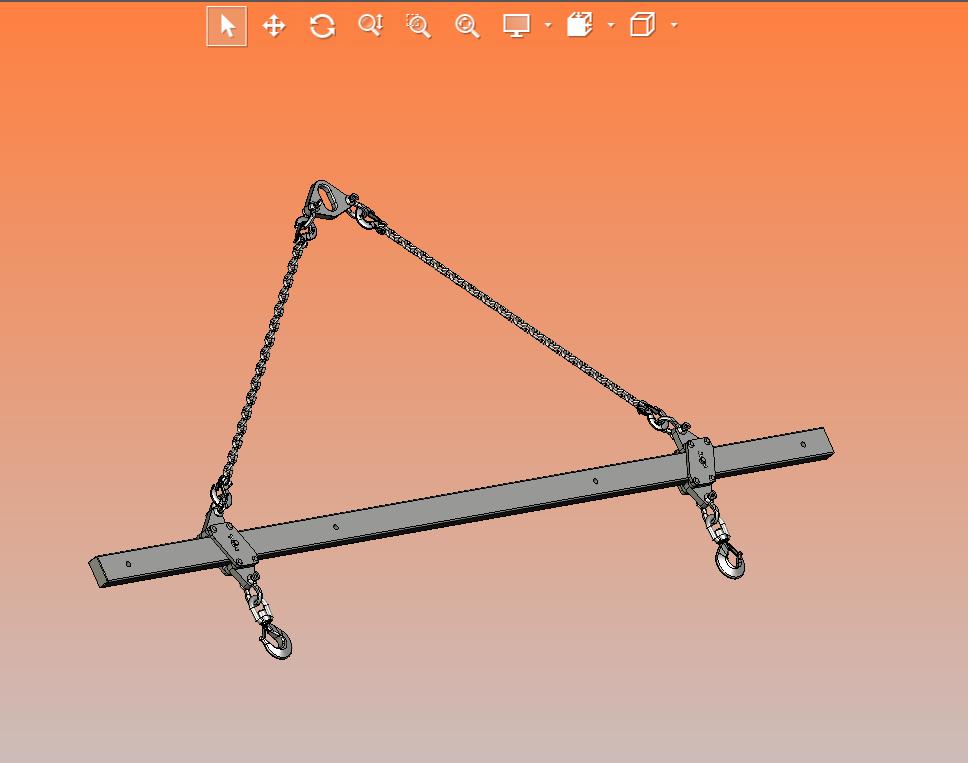
Task: Expand the section view dropdown arrow
Action: click(x=611, y=25)
